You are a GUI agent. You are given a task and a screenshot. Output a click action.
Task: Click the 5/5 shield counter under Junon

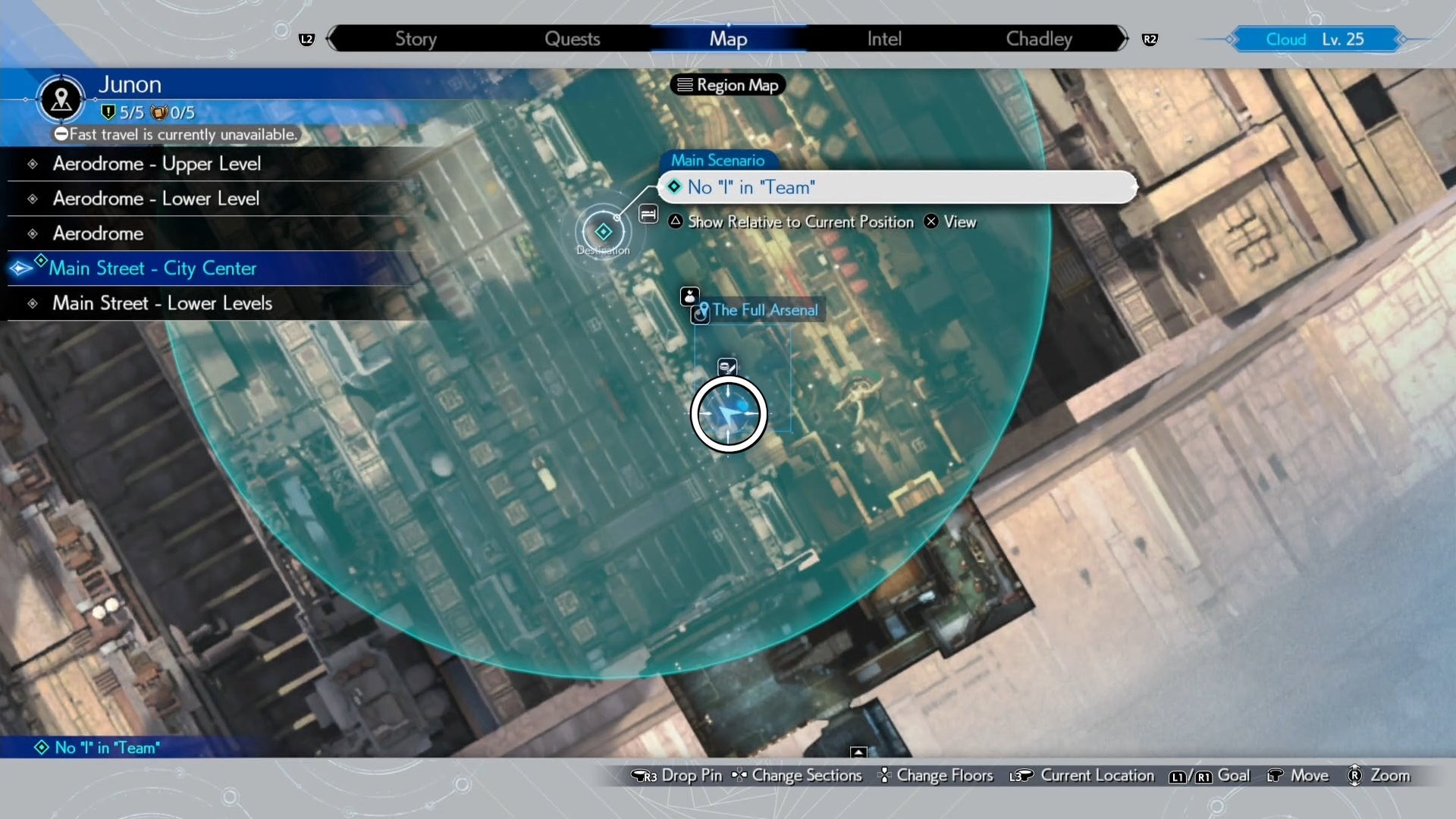(x=123, y=112)
